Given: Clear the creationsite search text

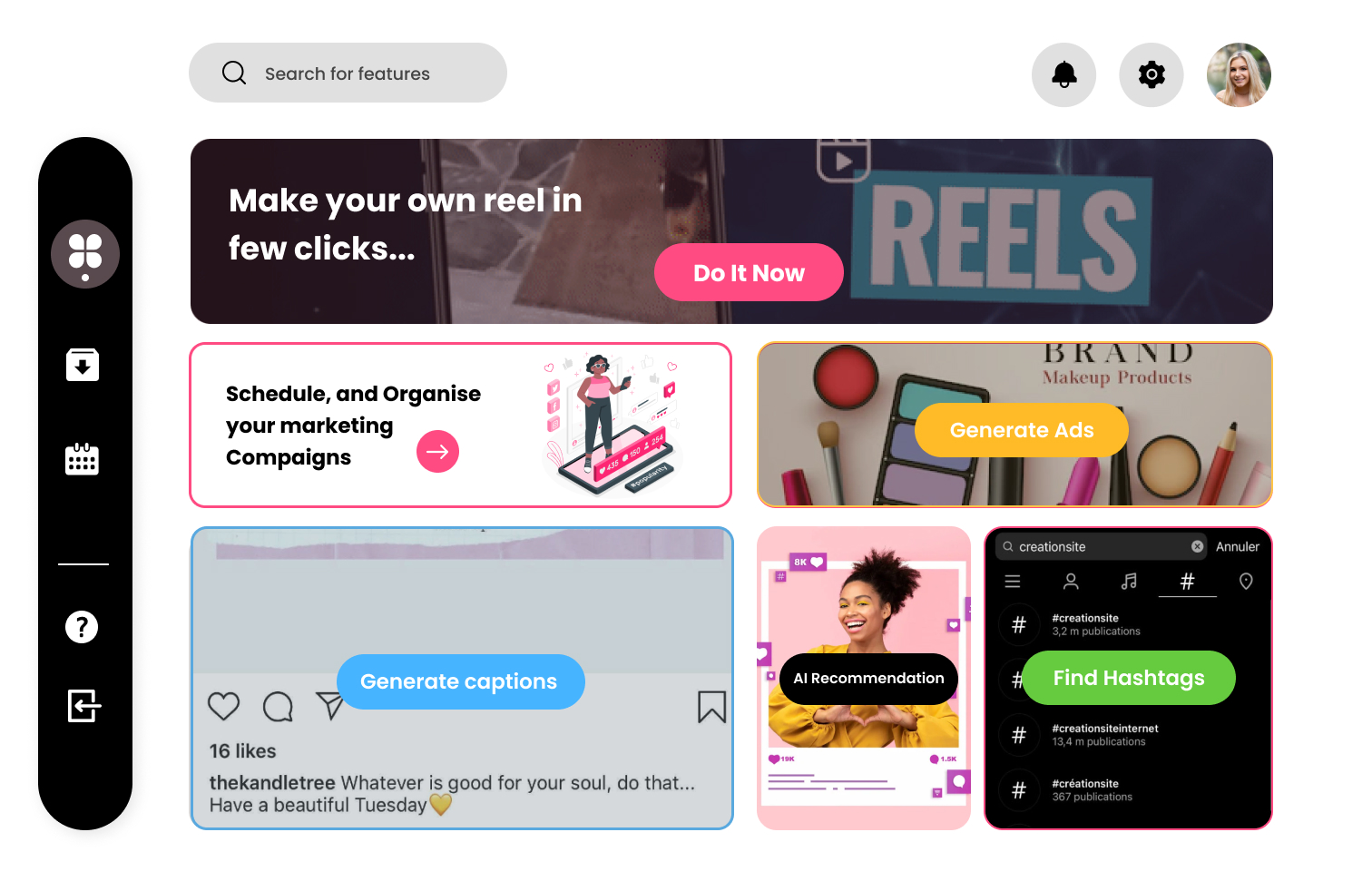Looking at the screenshot, I should click(x=1197, y=546).
